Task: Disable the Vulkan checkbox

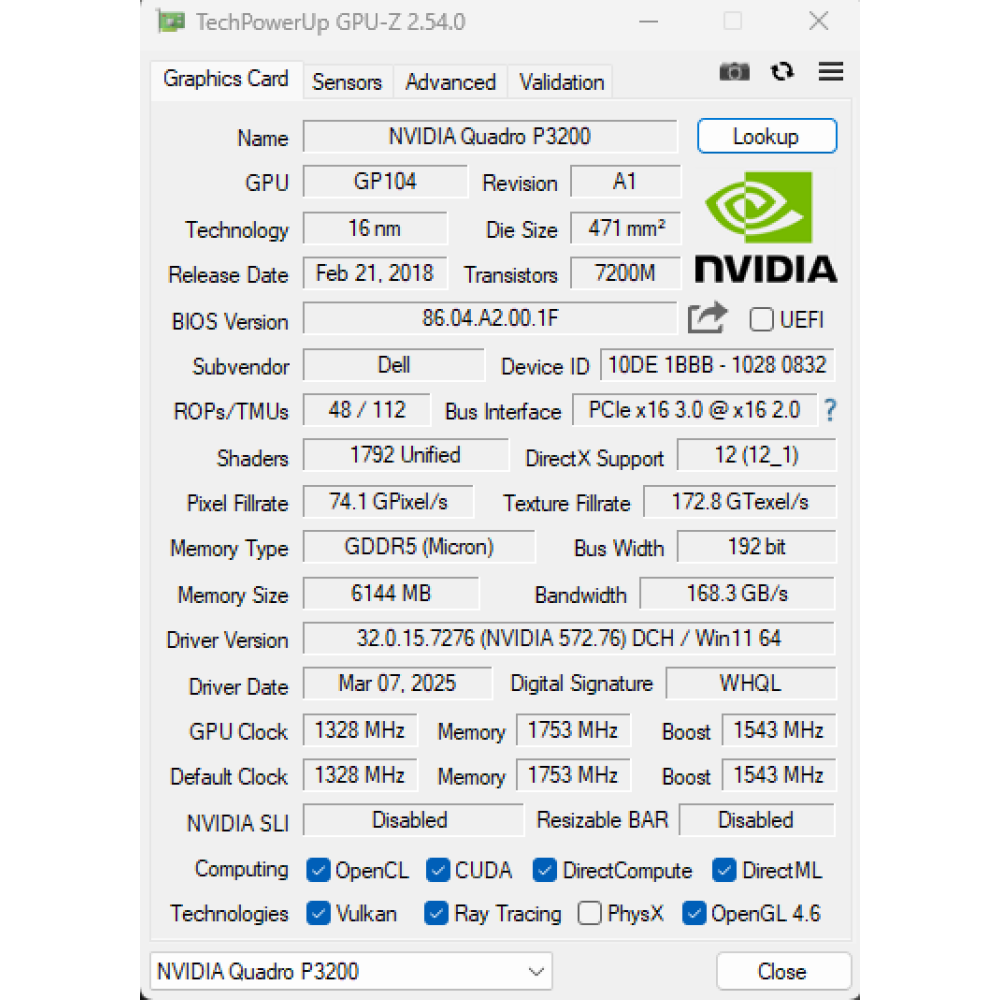Action: tap(318, 913)
